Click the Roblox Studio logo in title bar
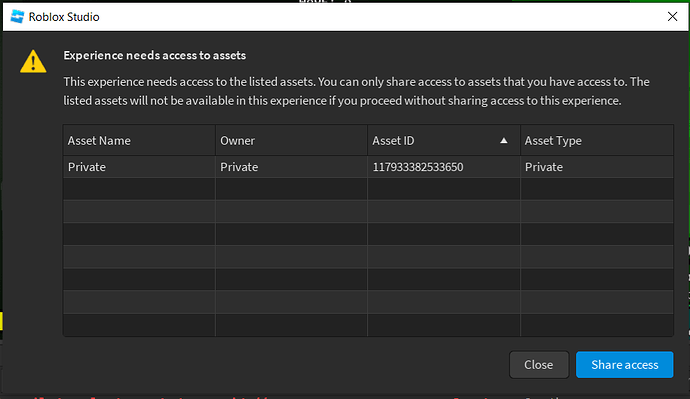This screenshot has width=690, height=399. (x=17, y=17)
